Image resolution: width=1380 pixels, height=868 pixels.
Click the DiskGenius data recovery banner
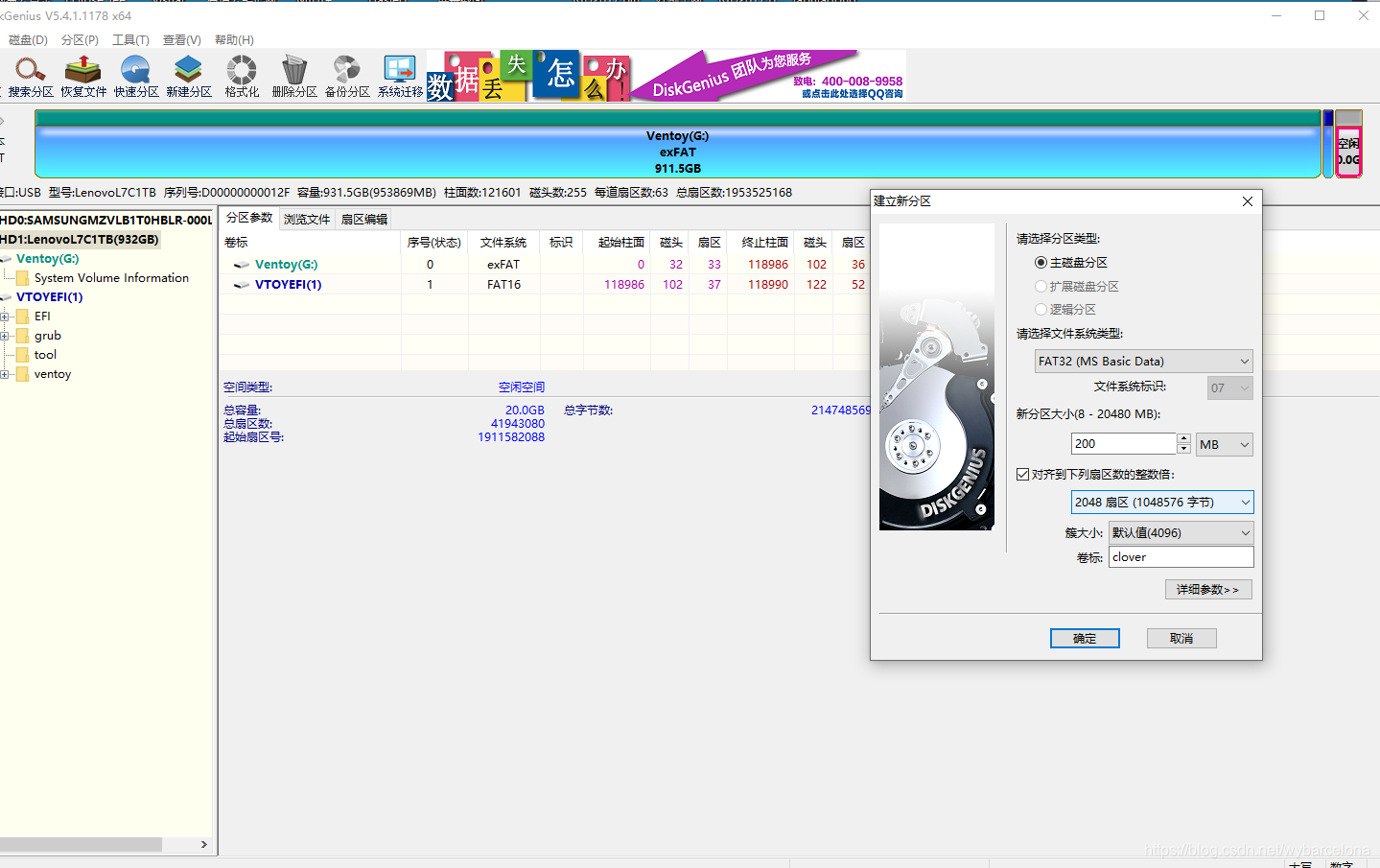pyautogui.click(x=667, y=76)
